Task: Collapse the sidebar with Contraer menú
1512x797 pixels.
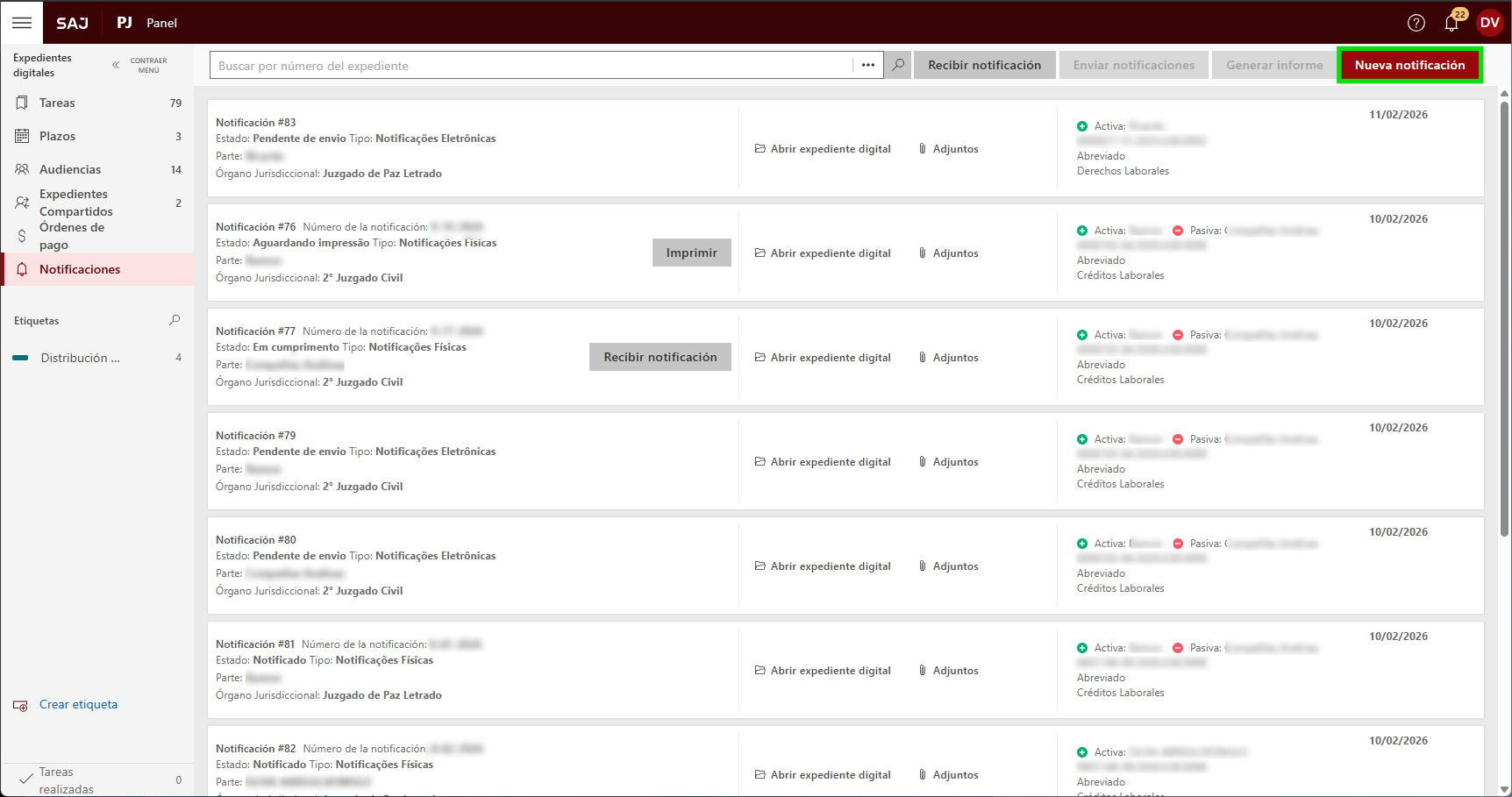Action: tap(140, 66)
